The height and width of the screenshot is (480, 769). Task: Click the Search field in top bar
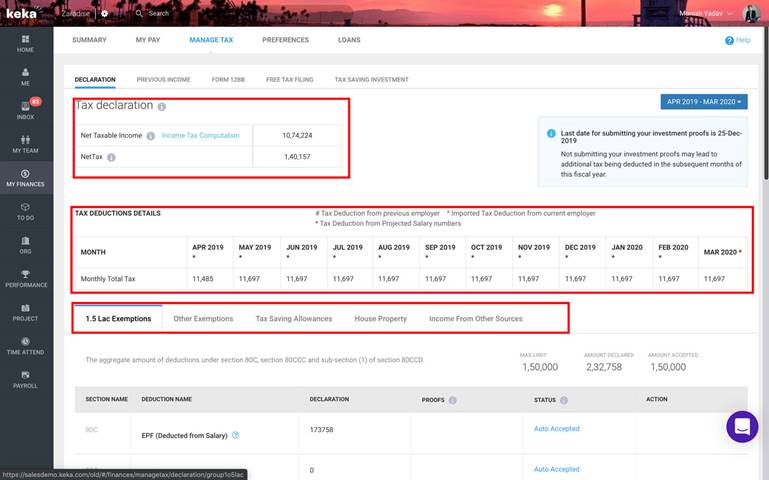tap(159, 14)
